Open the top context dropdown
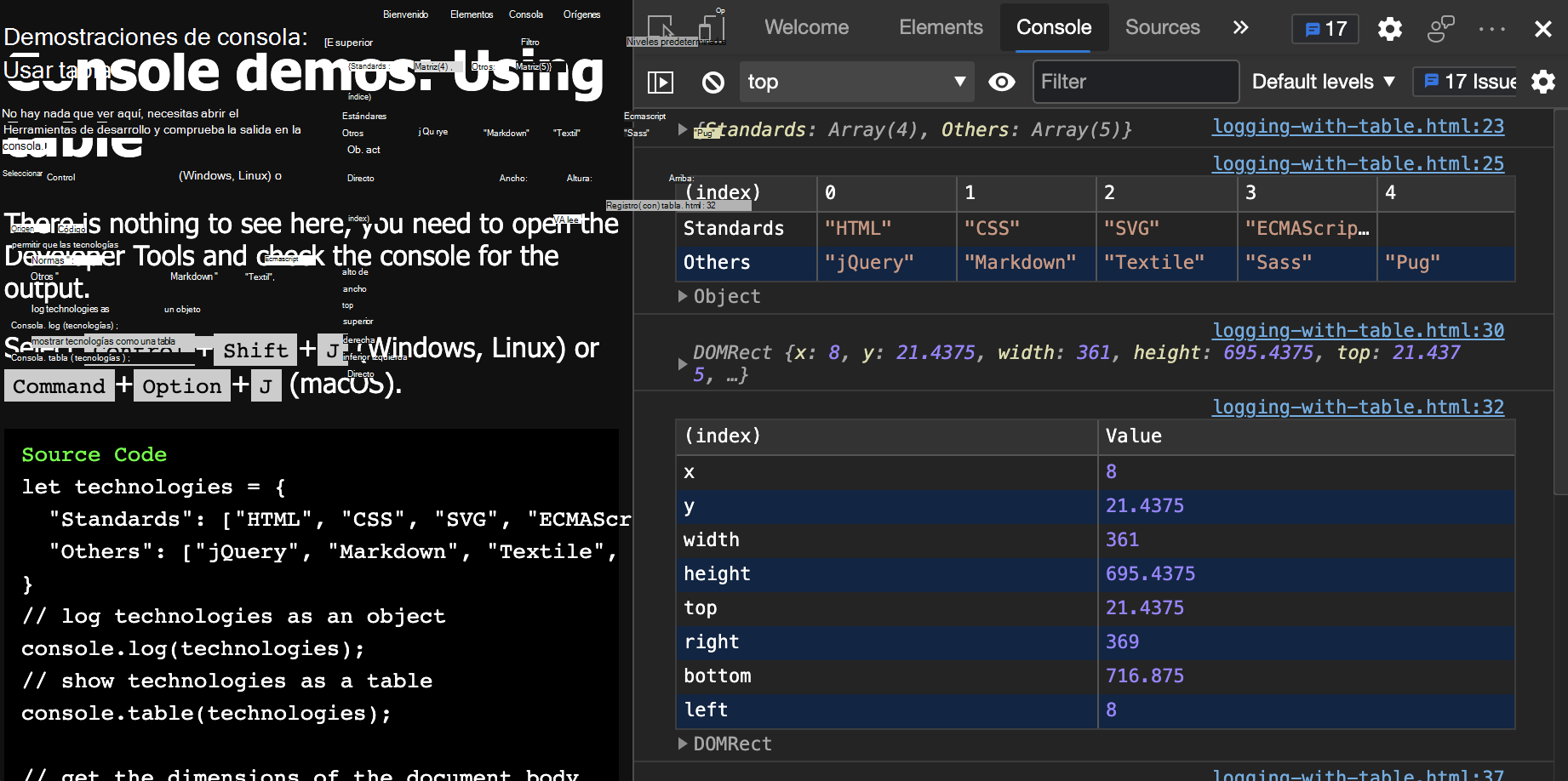Screen dimensions: 1568x781 pyautogui.click(x=857, y=82)
